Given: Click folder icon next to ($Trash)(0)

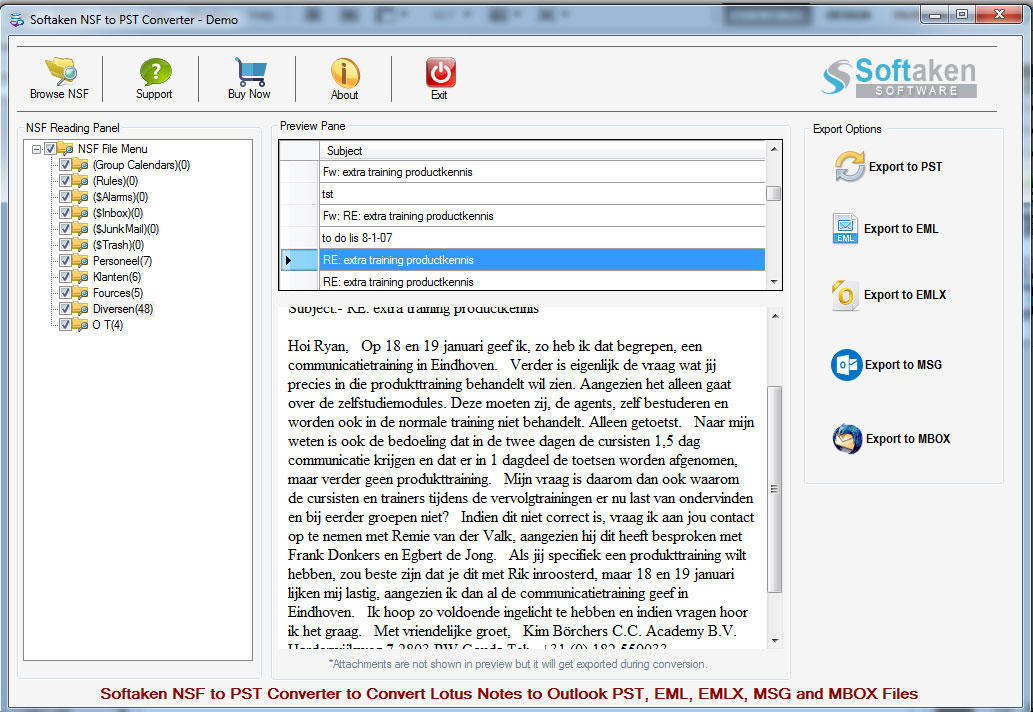Looking at the screenshot, I should point(80,245).
